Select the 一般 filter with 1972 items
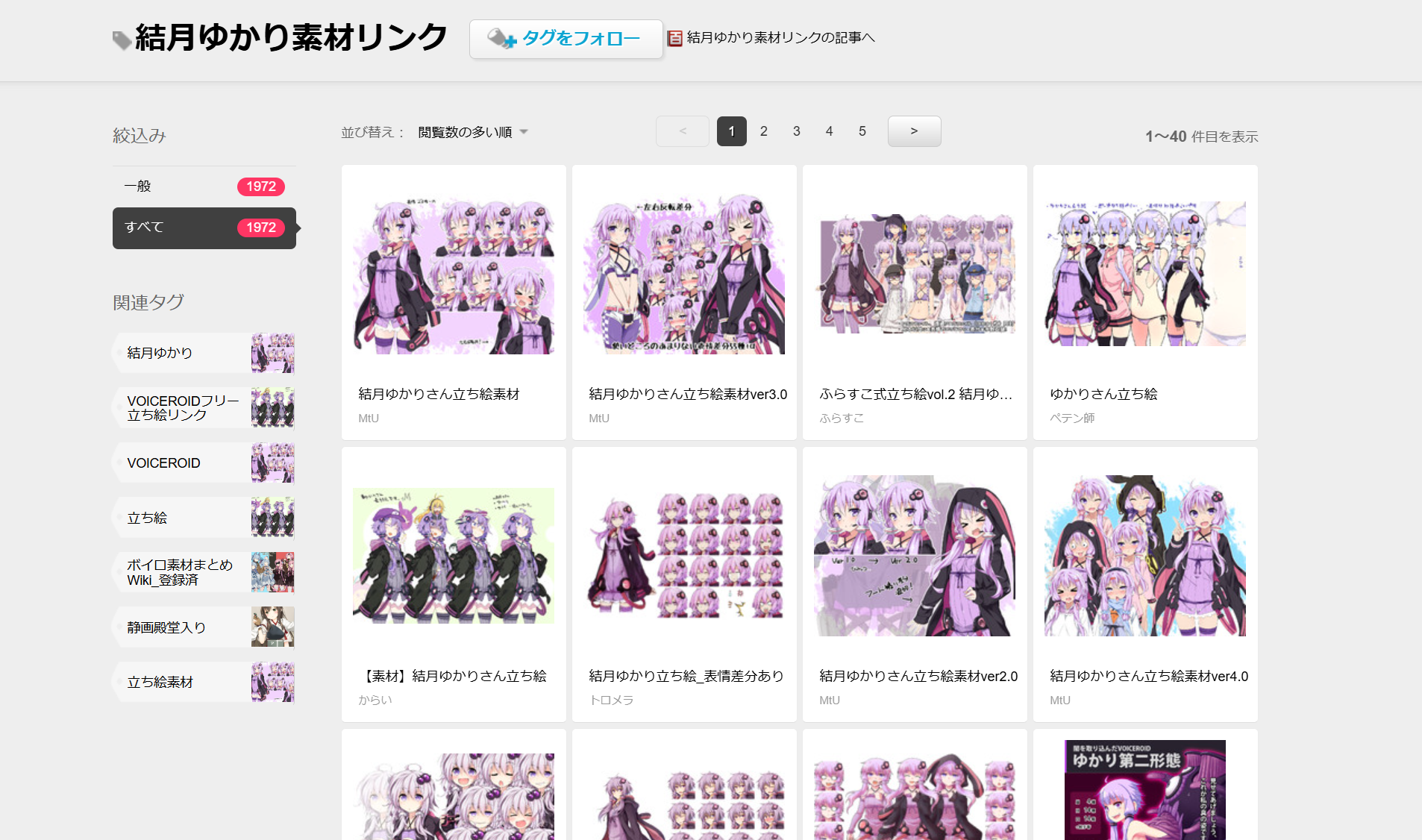This screenshot has height=840, width=1422. (x=204, y=187)
